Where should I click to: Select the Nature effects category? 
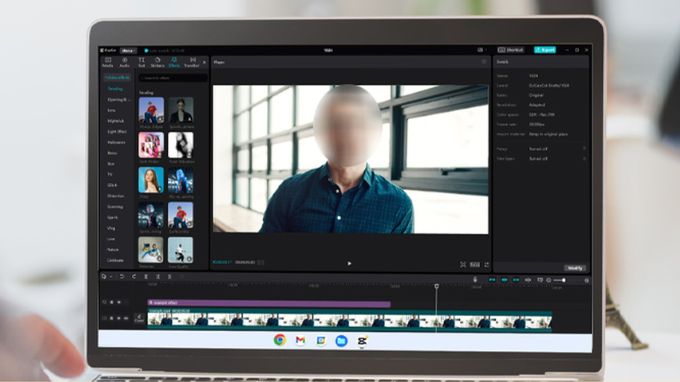pos(113,250)
